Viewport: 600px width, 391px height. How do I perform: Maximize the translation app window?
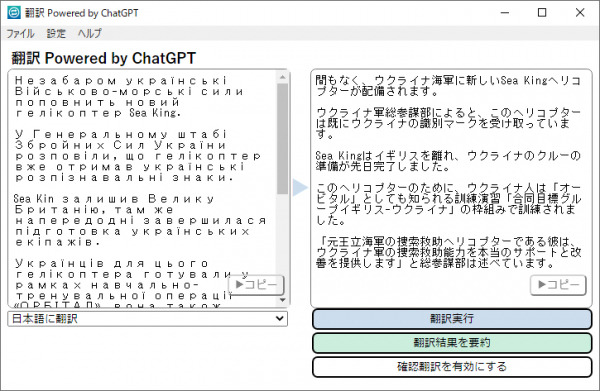pyautogui.click(x=542, y=13)
